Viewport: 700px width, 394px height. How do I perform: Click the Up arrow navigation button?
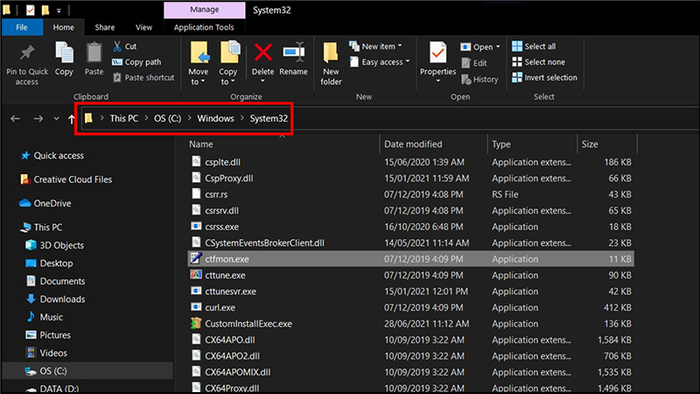pyautogui.click(x=71, y=119)
